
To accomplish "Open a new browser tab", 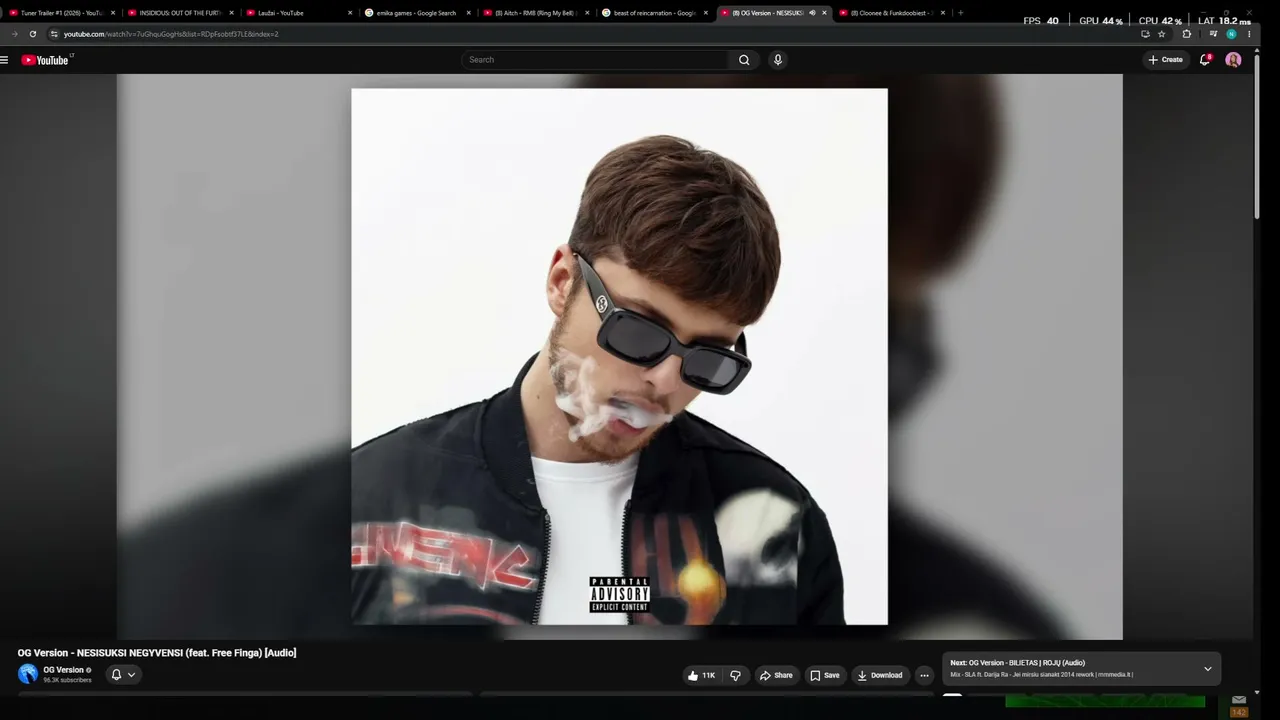I will tap(960, 13).
